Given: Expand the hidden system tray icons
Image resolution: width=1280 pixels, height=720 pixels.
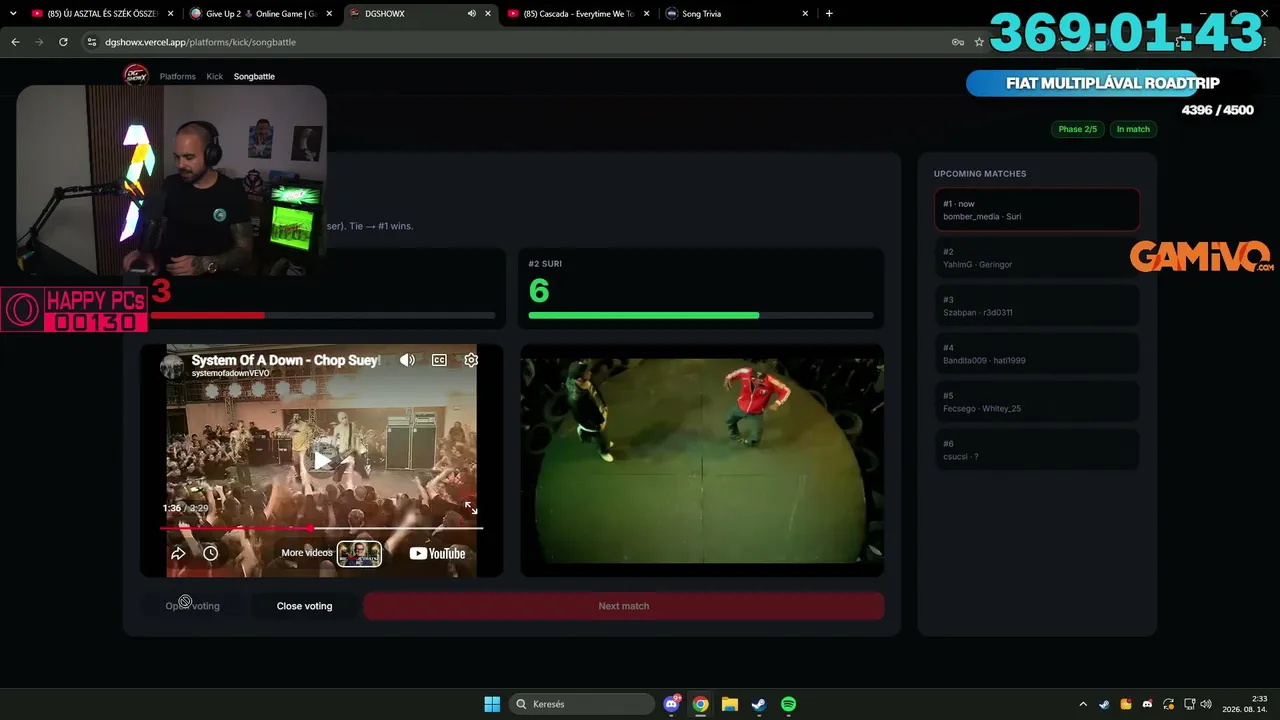Looking at the screenshot, I should (1083, 704).
